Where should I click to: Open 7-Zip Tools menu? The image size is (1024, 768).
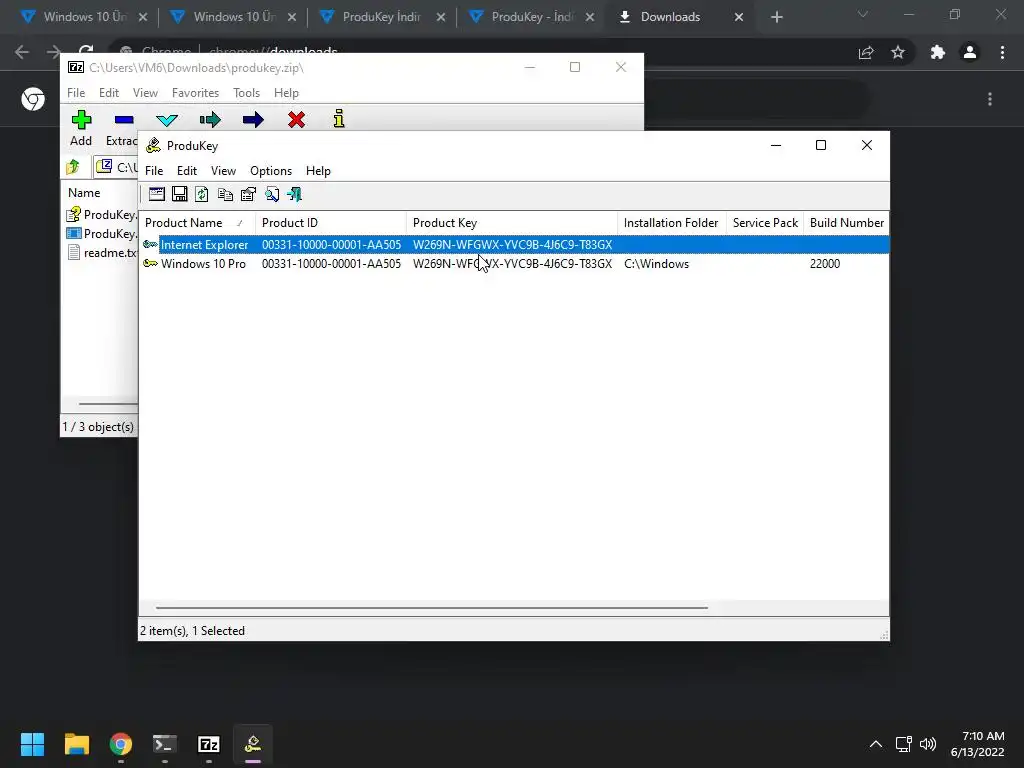click(x=246, y=93)
